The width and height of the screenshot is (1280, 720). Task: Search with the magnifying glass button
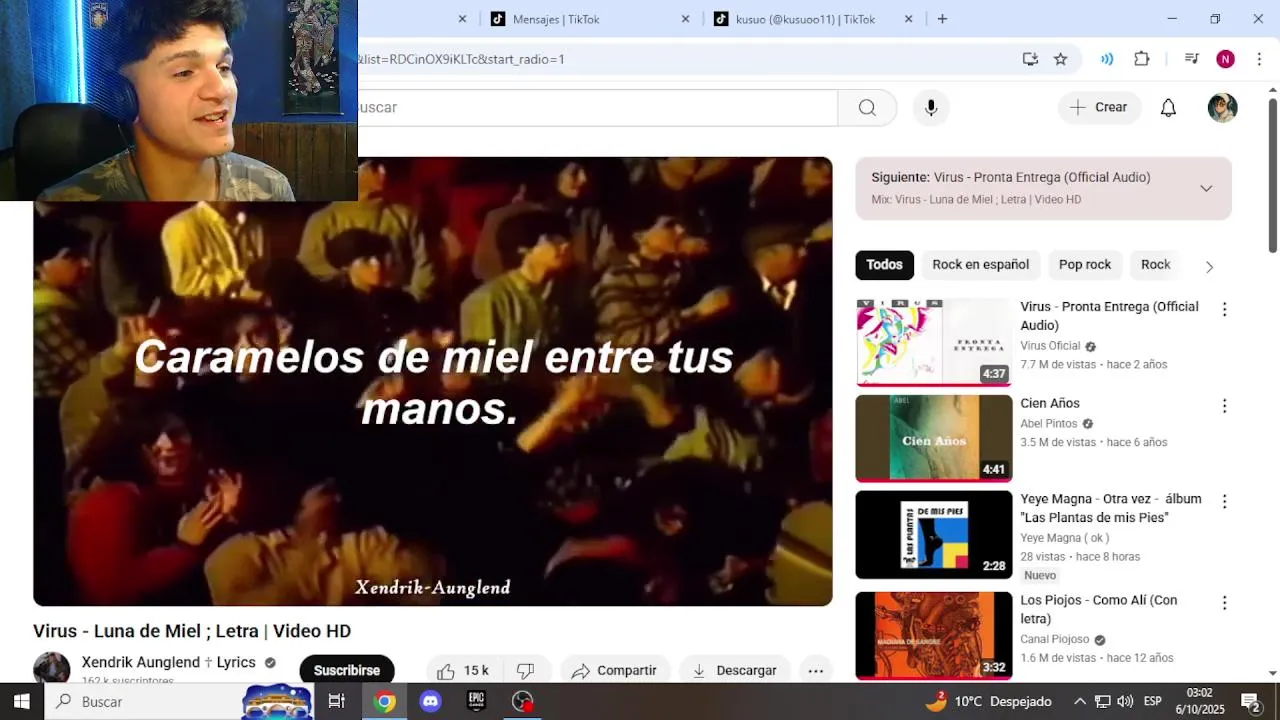click(x=867, y=108)
